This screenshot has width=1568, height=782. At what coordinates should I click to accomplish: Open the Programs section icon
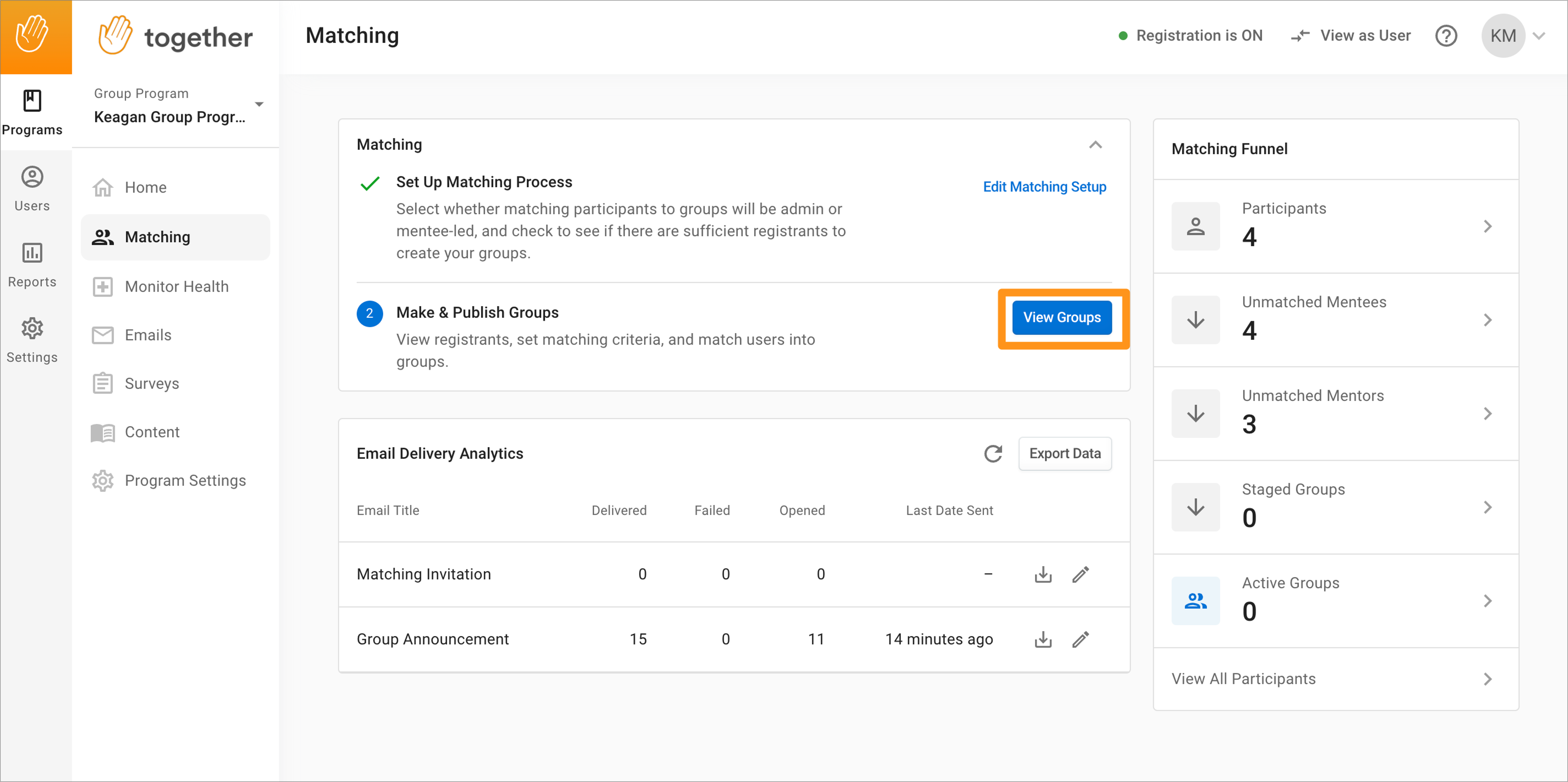pyautogui.click(x=32, y=101)
